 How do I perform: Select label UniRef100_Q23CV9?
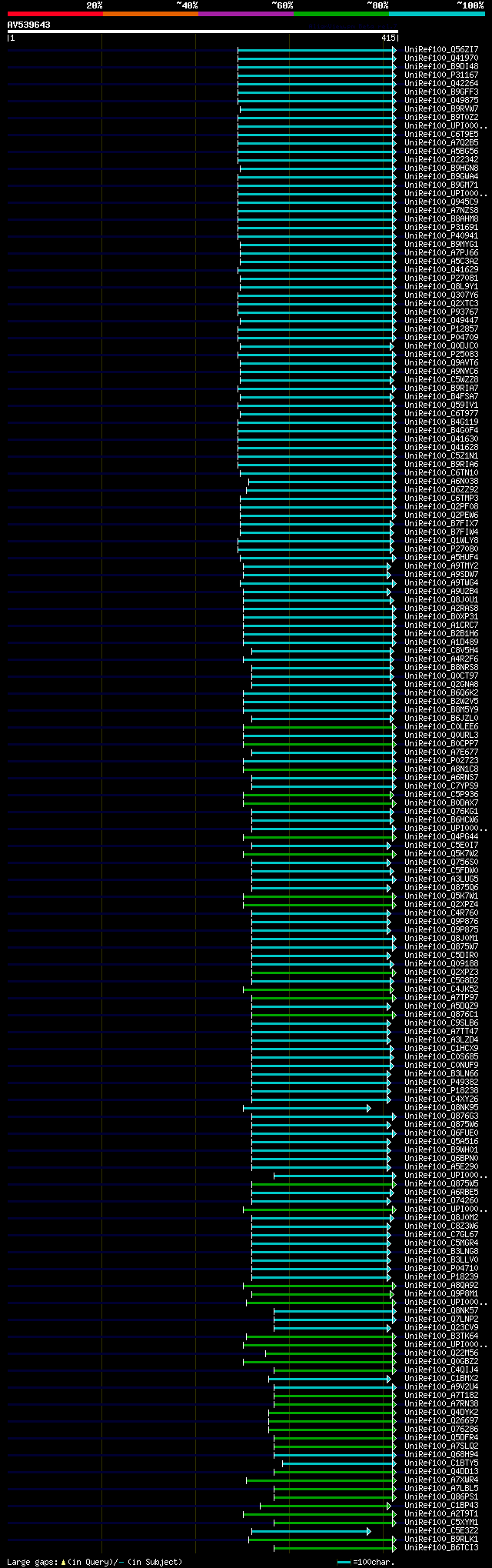pyautogui.click(x=441, y=1327)
